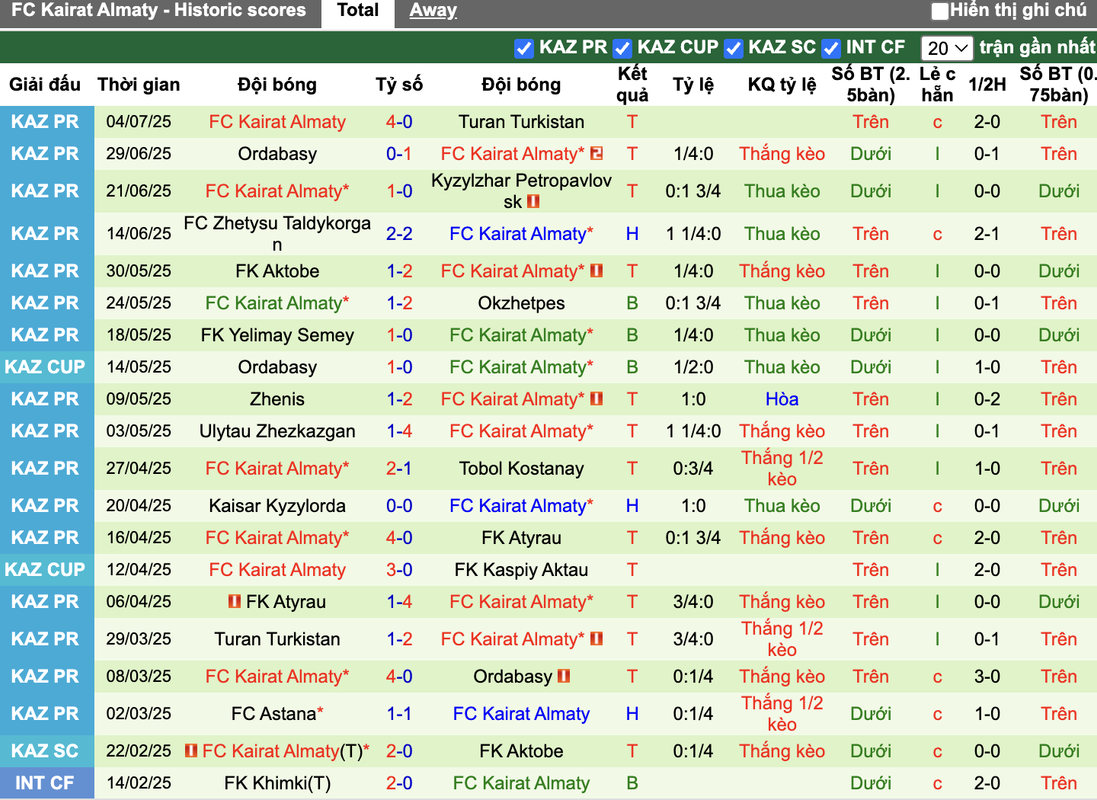Click red card icon next to Kyzylzhar Petropavlovsk
Viewport: 1097px width, 800px height.
[x=533, y=202]
